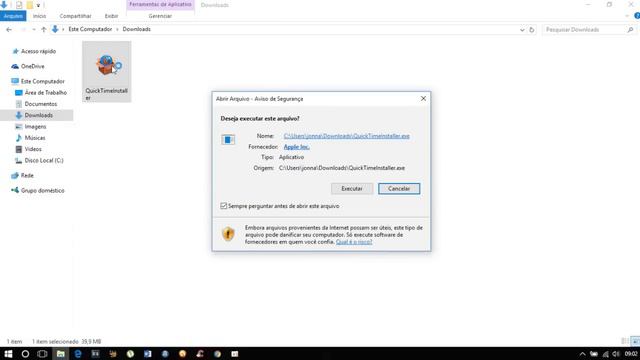Open the Apple Inc. publisher link
The width and height of the screenshot is (640, 360).
[296, 147]
